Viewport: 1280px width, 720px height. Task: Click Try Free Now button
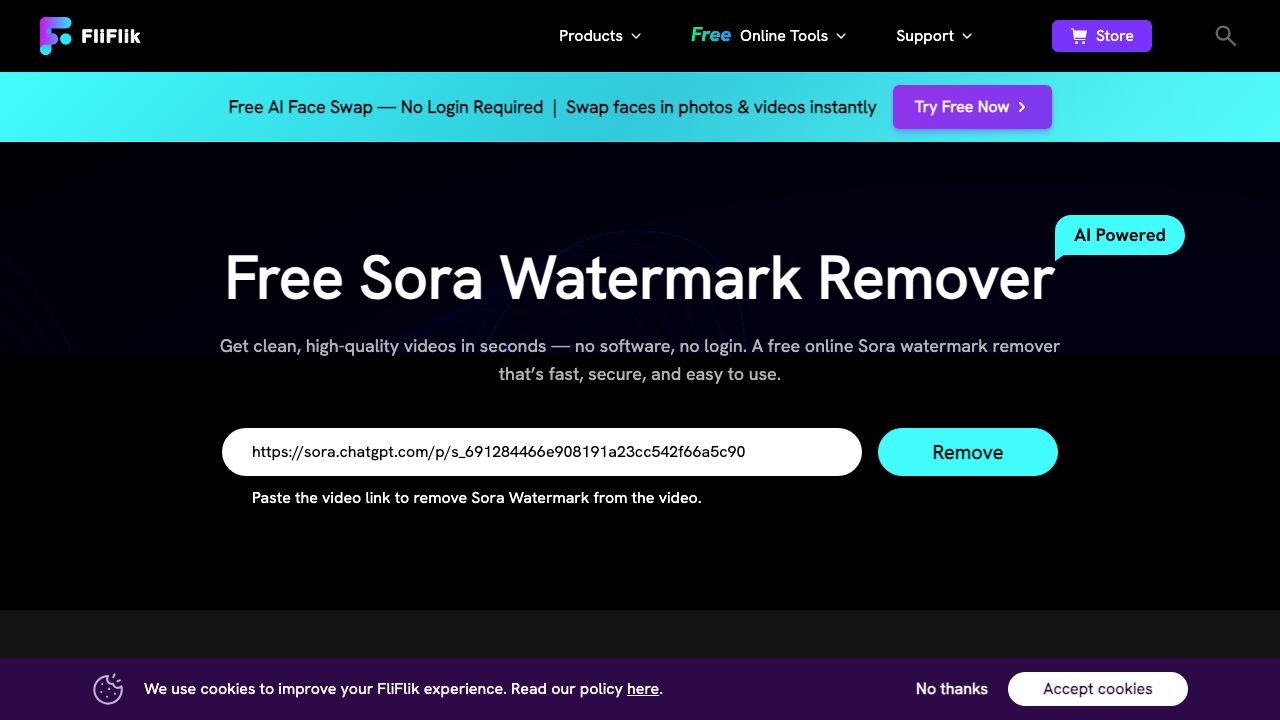(x=972, y=107)
